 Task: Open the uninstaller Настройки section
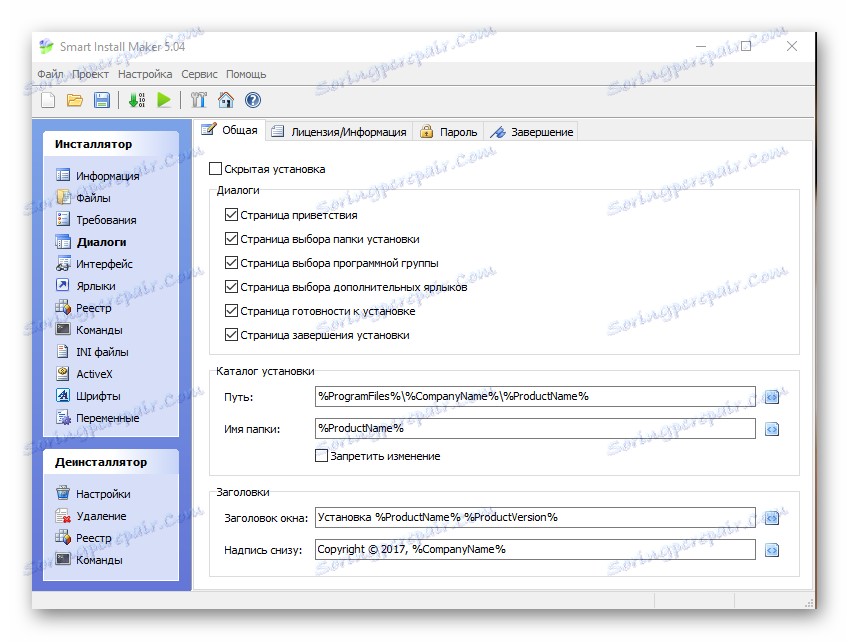pyautogui.click(x=93, y=494)
